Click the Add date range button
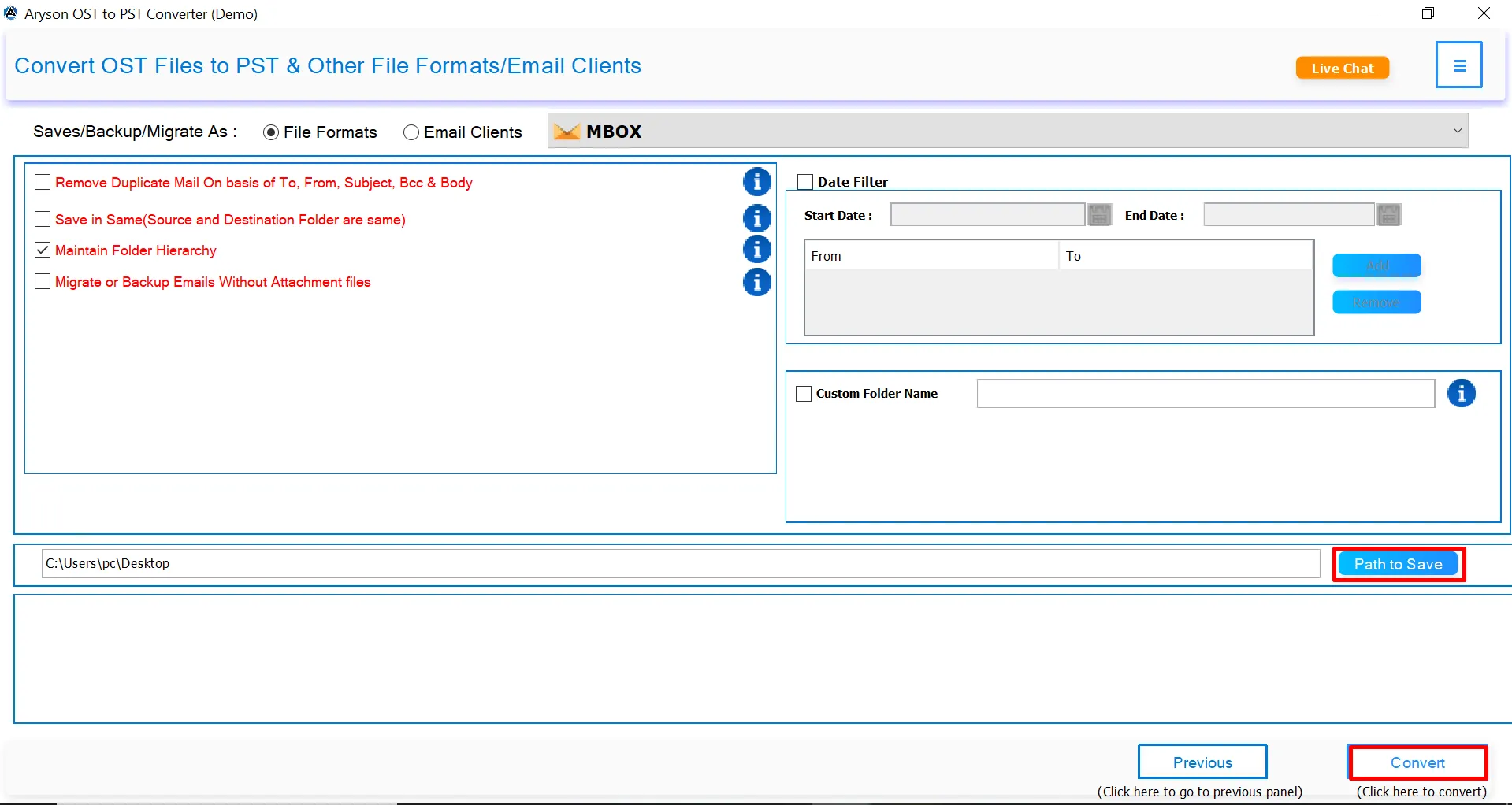This screenshot has width=1512, height=805. click(1376, 265)
